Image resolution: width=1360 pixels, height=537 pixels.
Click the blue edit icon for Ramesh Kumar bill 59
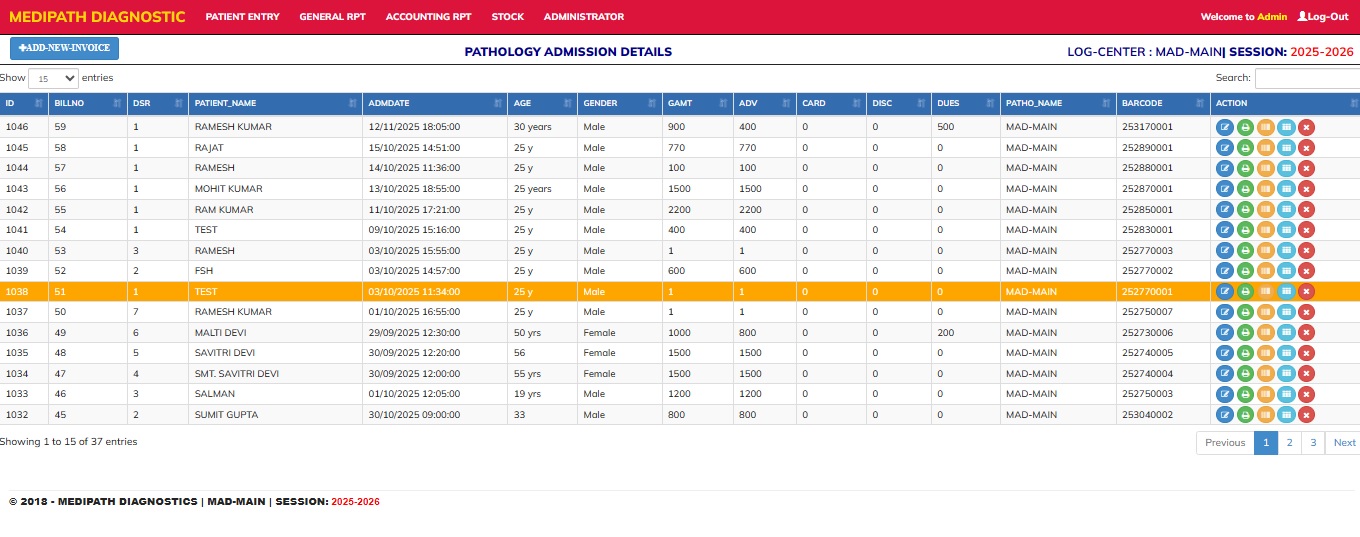tap(1224, 127)
